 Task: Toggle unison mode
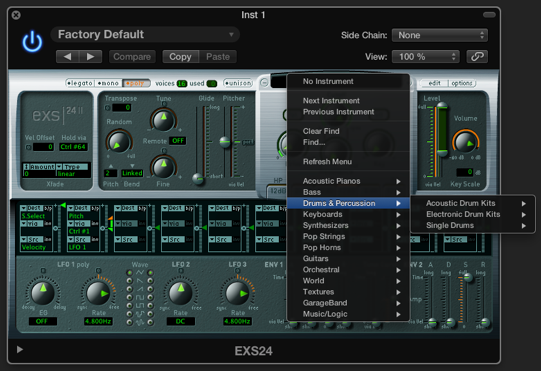238,83
